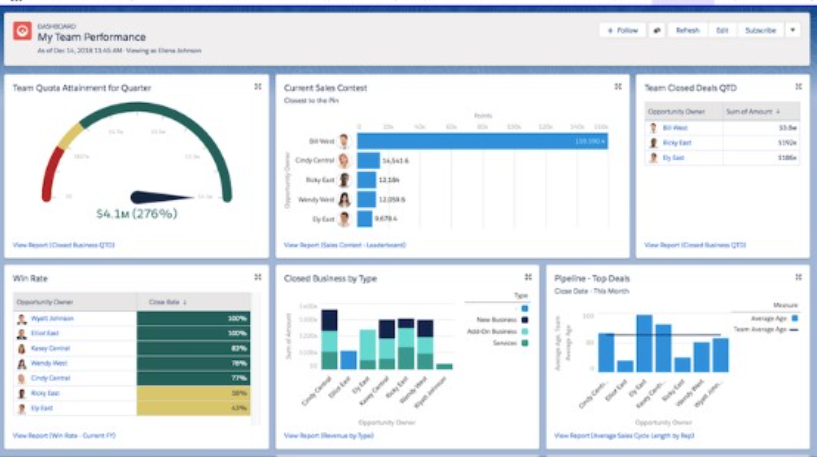
Task: Expand the Win Rate widget
Action: [x=257, y=277]
